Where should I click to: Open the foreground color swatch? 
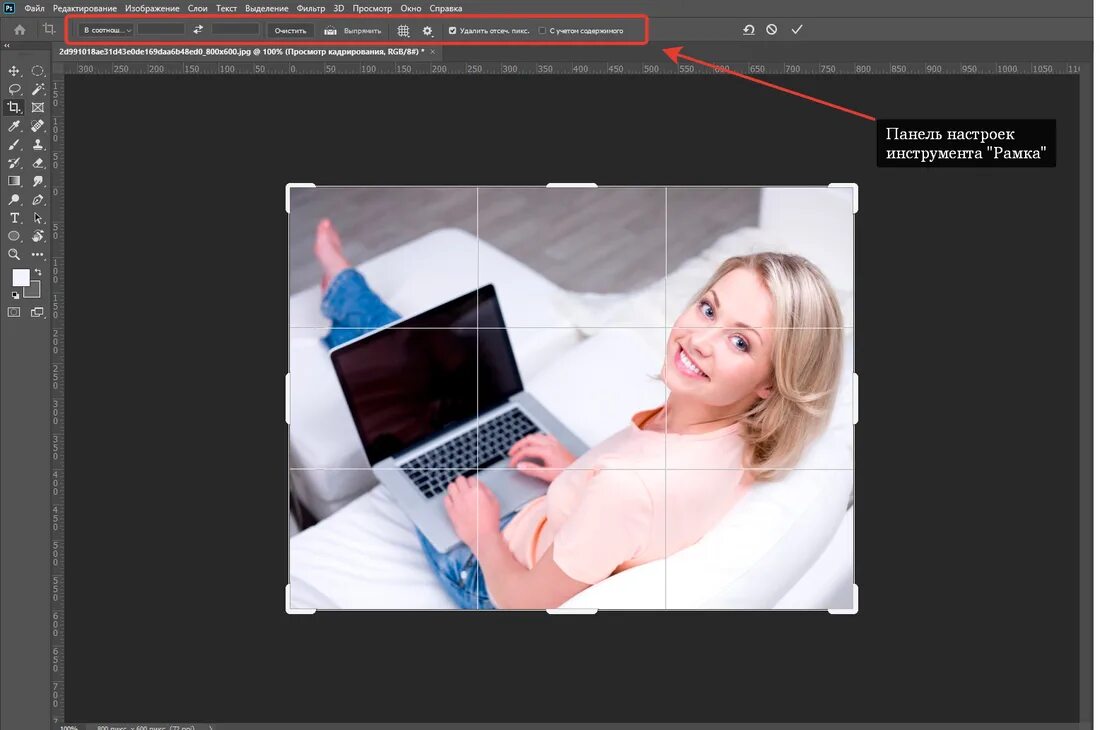click(21, 278)
